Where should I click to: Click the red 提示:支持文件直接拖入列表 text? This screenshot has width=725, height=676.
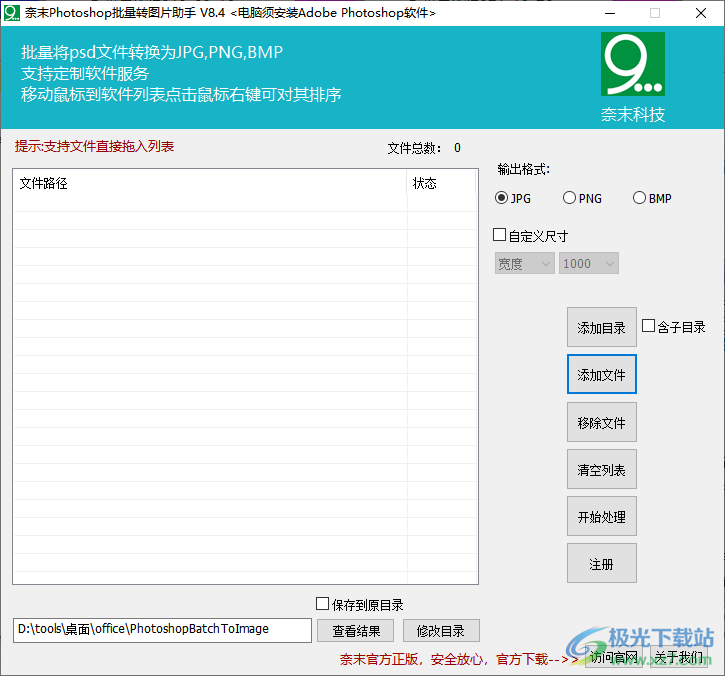[94, 146]
